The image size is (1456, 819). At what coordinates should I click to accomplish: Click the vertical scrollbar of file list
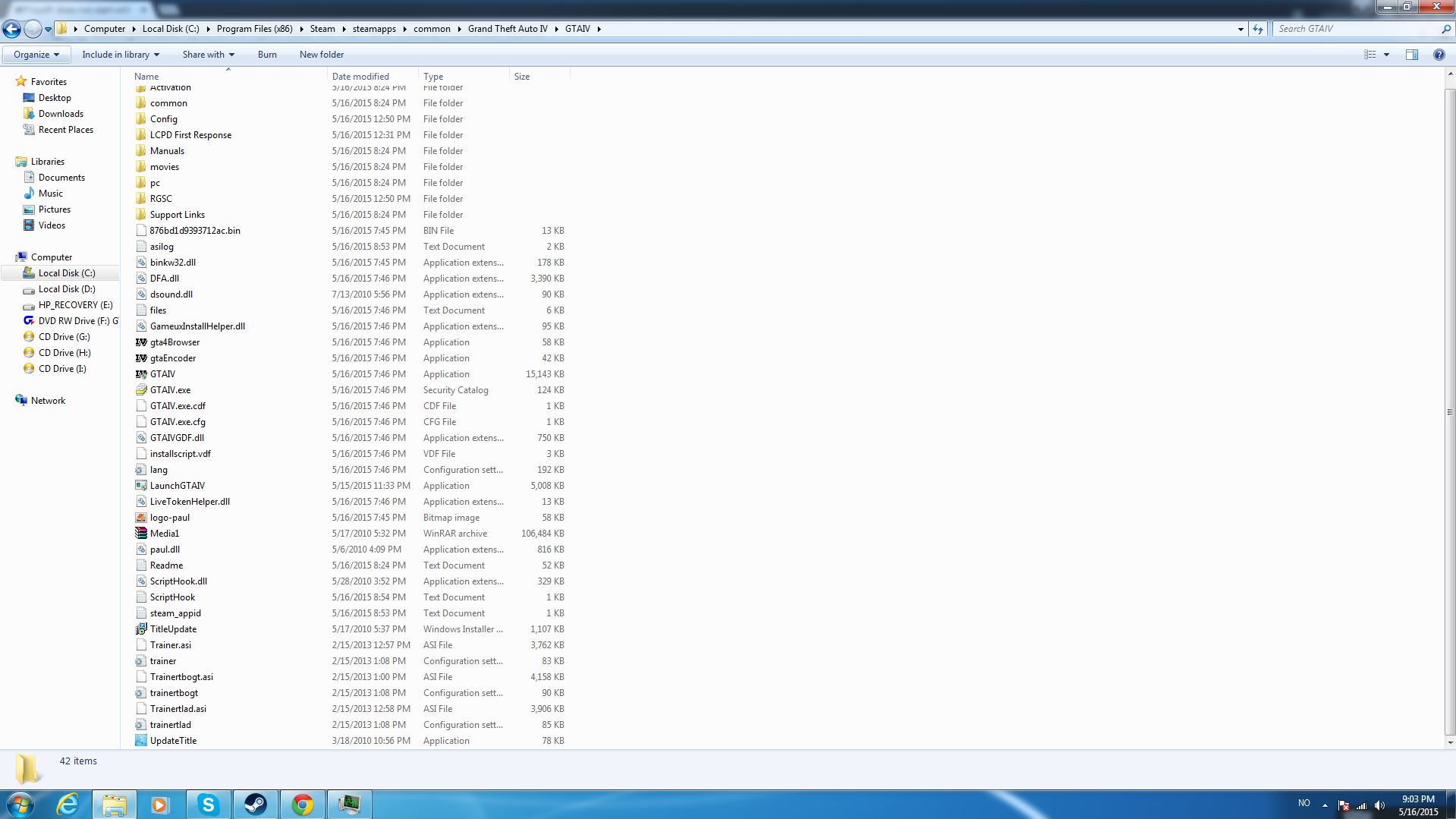(1450, 412)
